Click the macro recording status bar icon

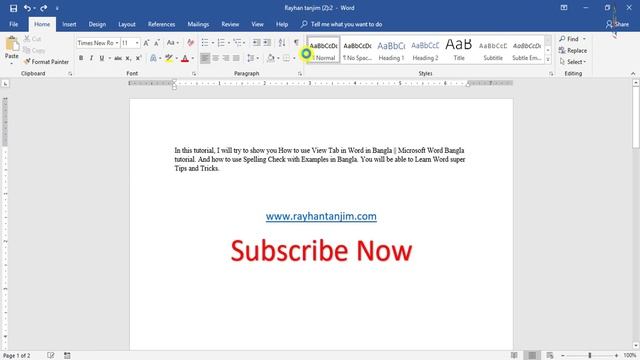click(67, 356)
